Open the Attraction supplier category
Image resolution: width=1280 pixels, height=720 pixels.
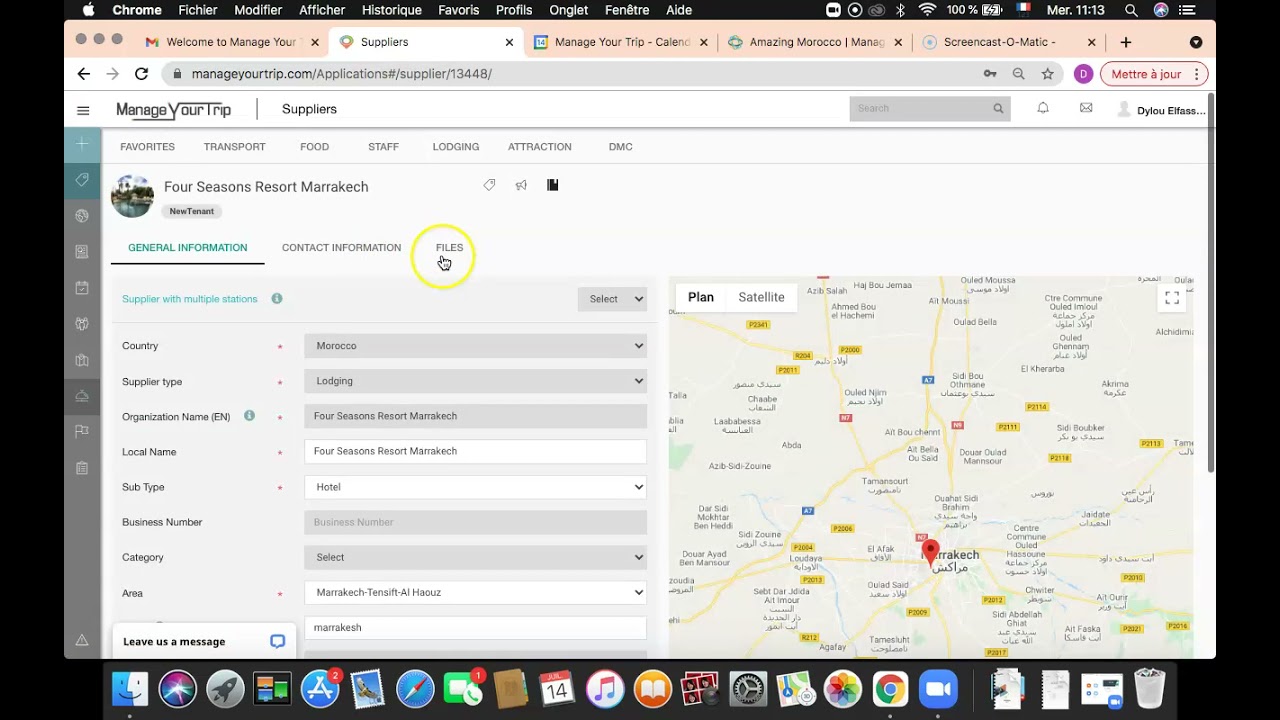click(539, 147)
